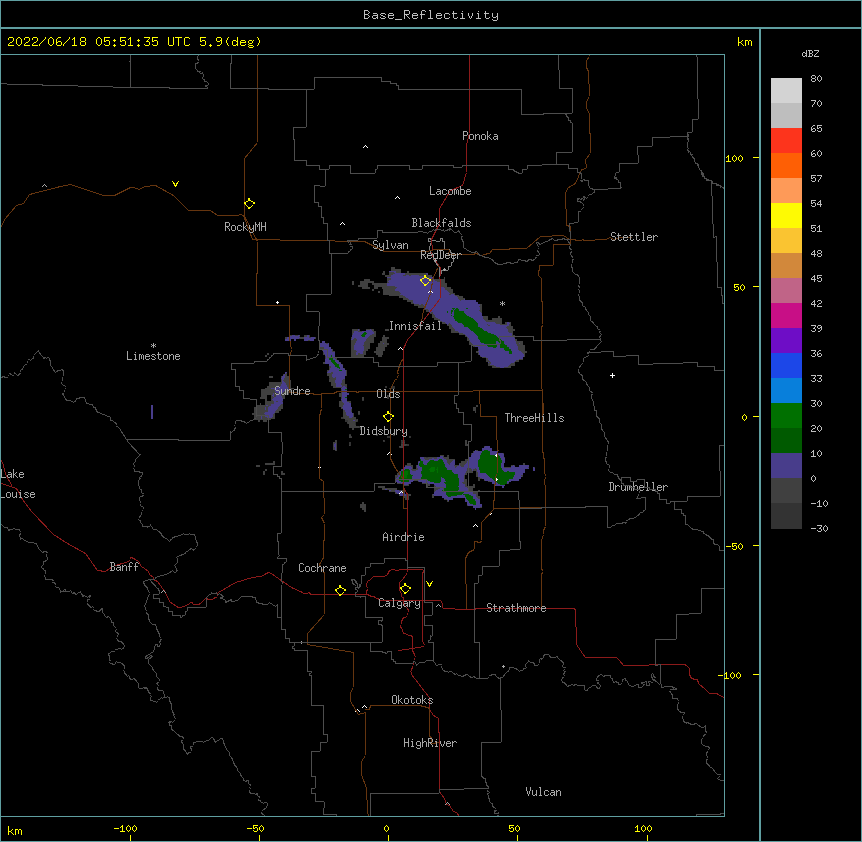Click the Ponoka town label
Viewport: 862px width, 842px height.
480,136
